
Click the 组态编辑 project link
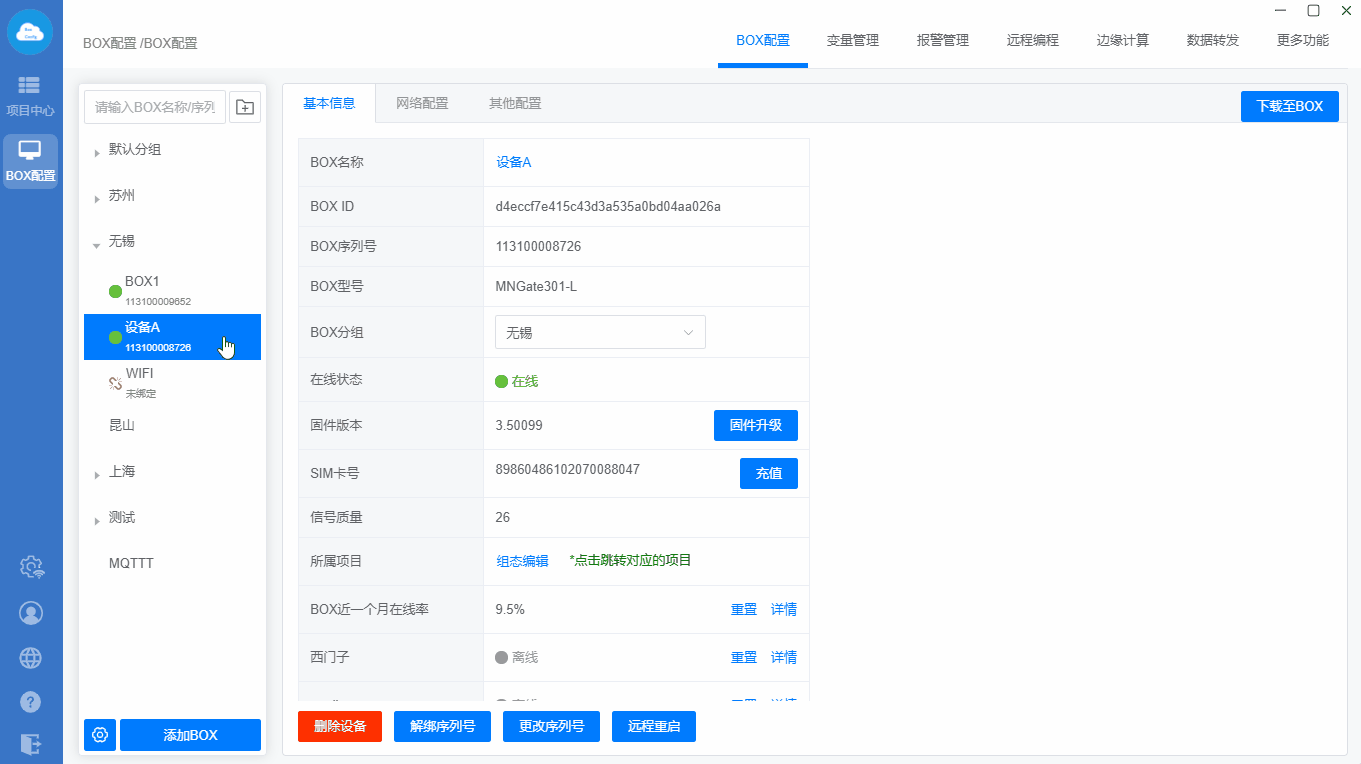tap(522, 561)
